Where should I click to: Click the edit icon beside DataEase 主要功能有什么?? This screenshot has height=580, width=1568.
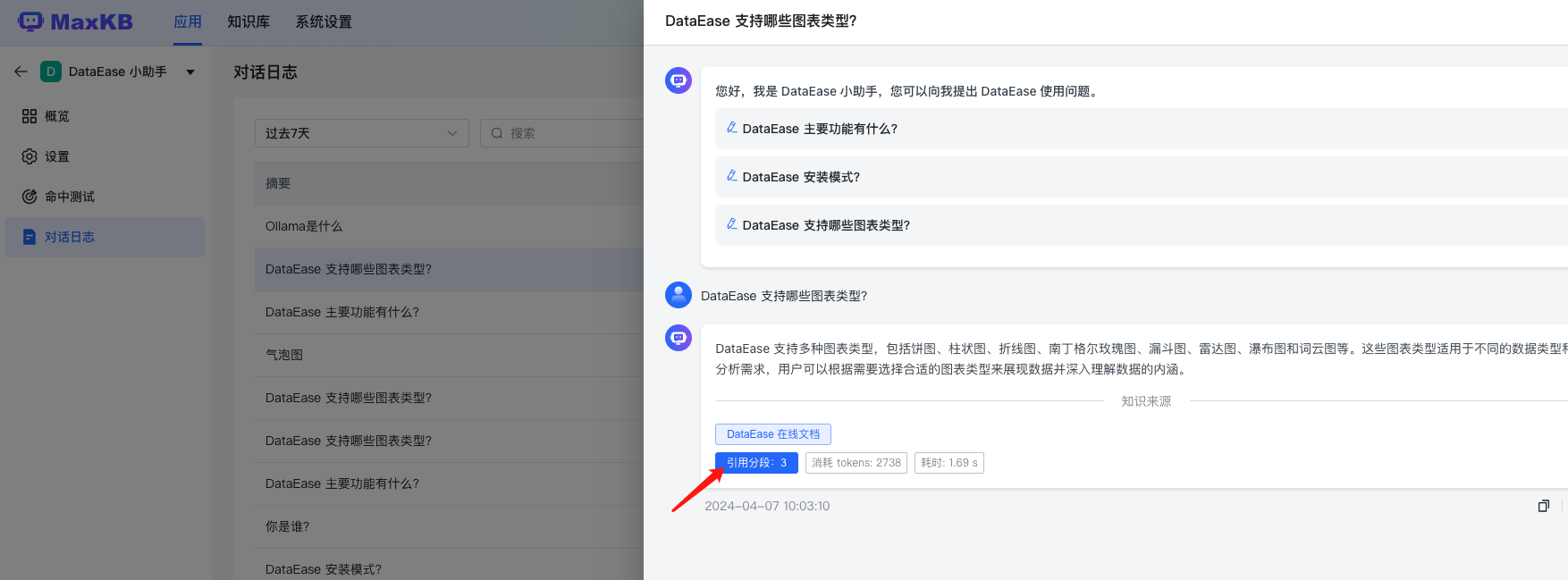coord(731,128)
